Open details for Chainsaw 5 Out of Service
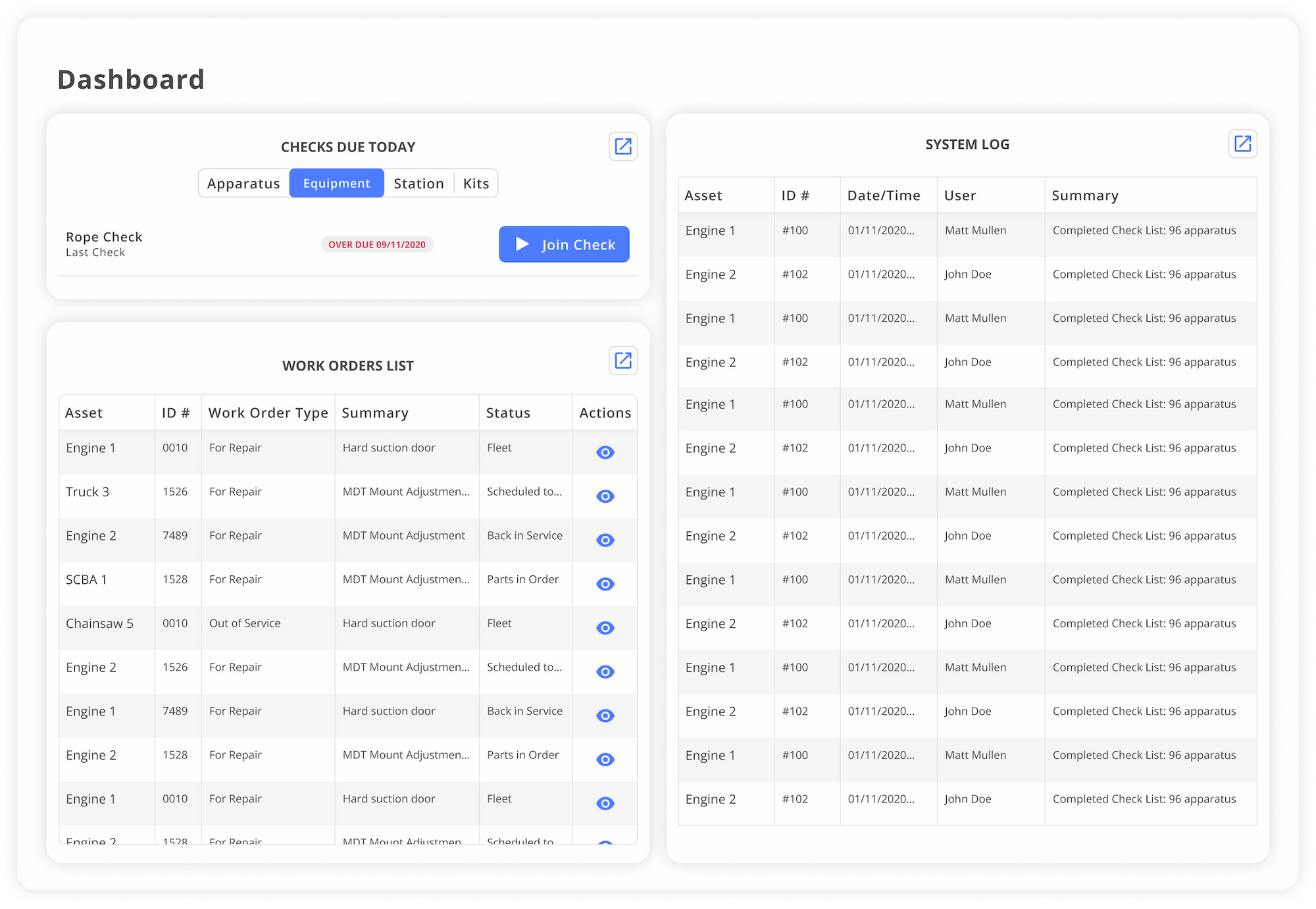1316x909 pixels. point(605,628)
